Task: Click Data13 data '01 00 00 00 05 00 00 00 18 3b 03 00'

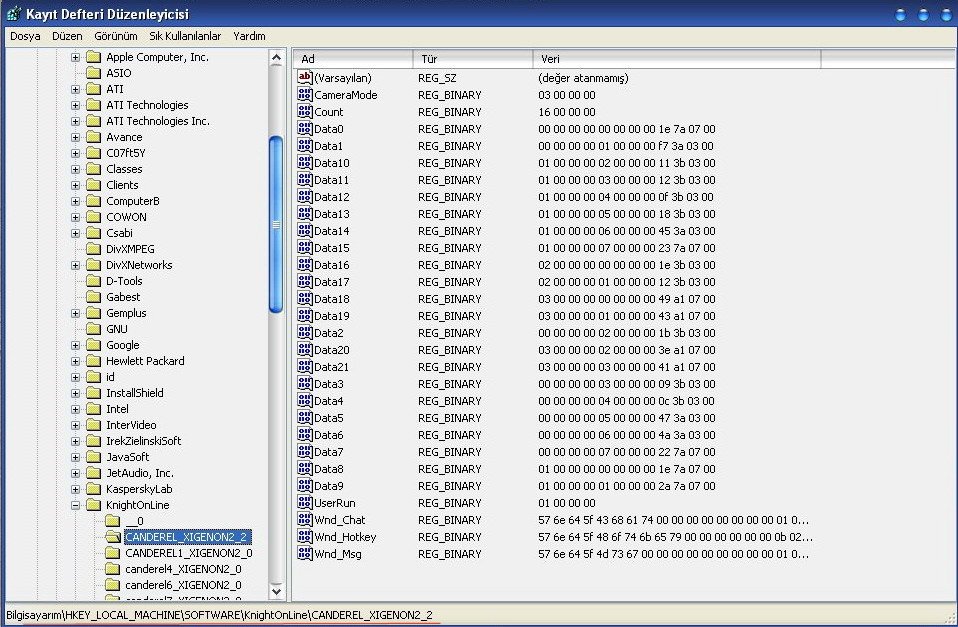Action: pos(627,214)
